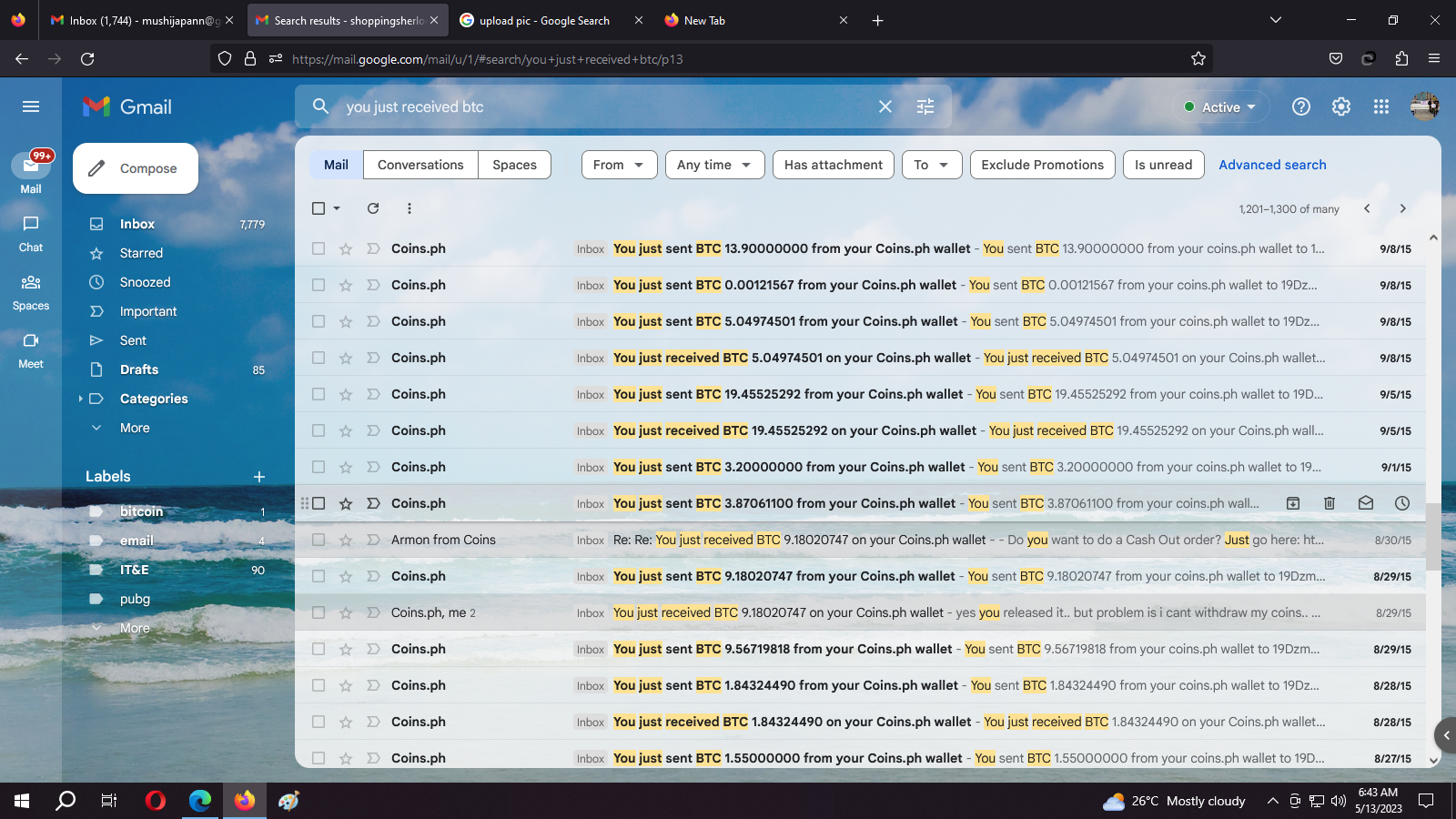Filter results by Is unread

coord(1163,165)
